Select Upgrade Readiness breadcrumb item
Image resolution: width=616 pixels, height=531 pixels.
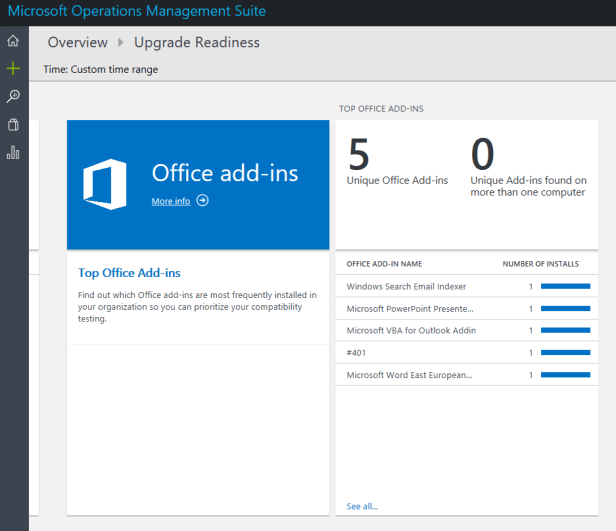click(197, 43)
